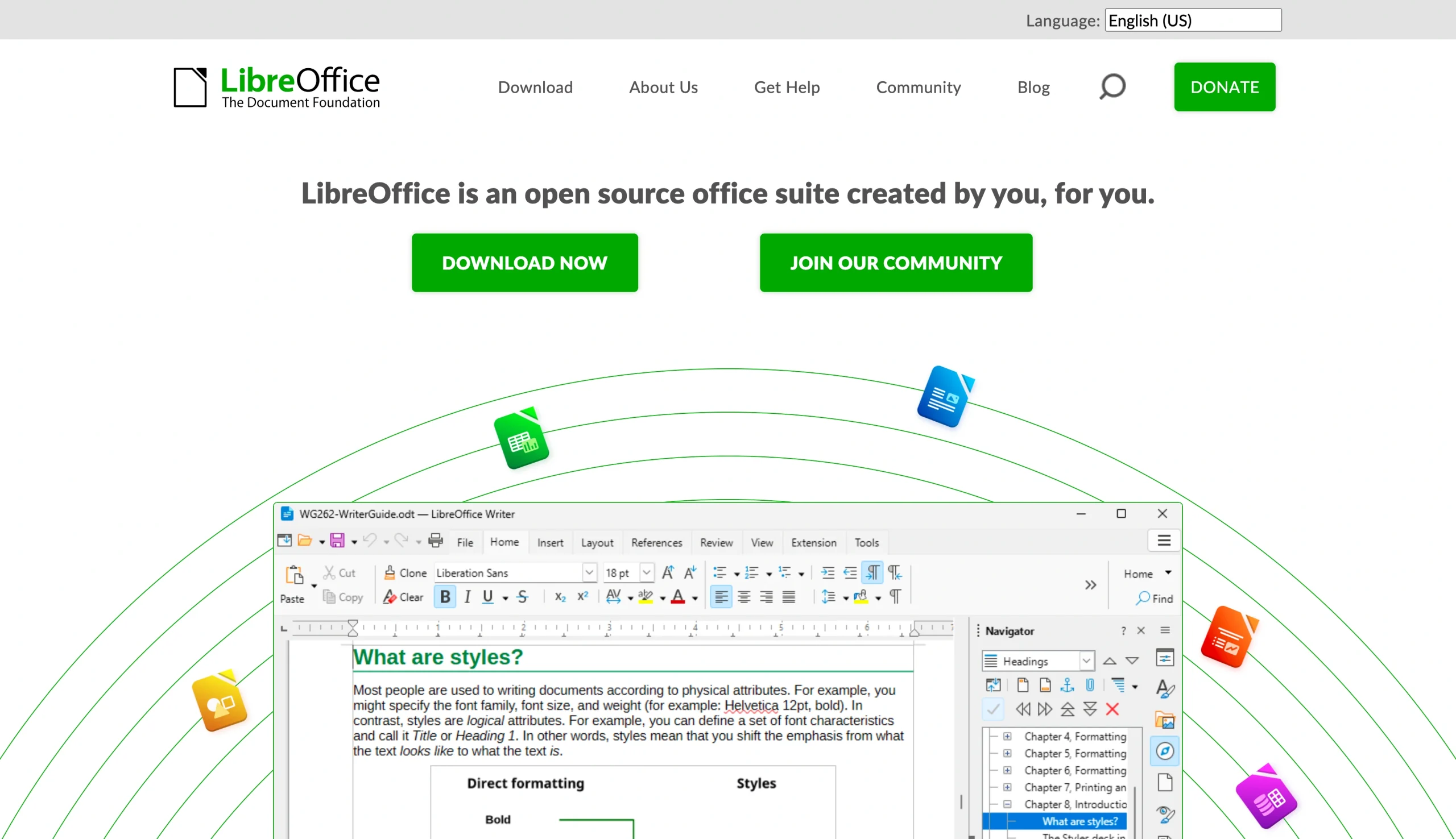Image resolution: width=1456 pixels, height=839 pixels.
Task: Click the yellow highlighting color button
Action: point(646,597)
